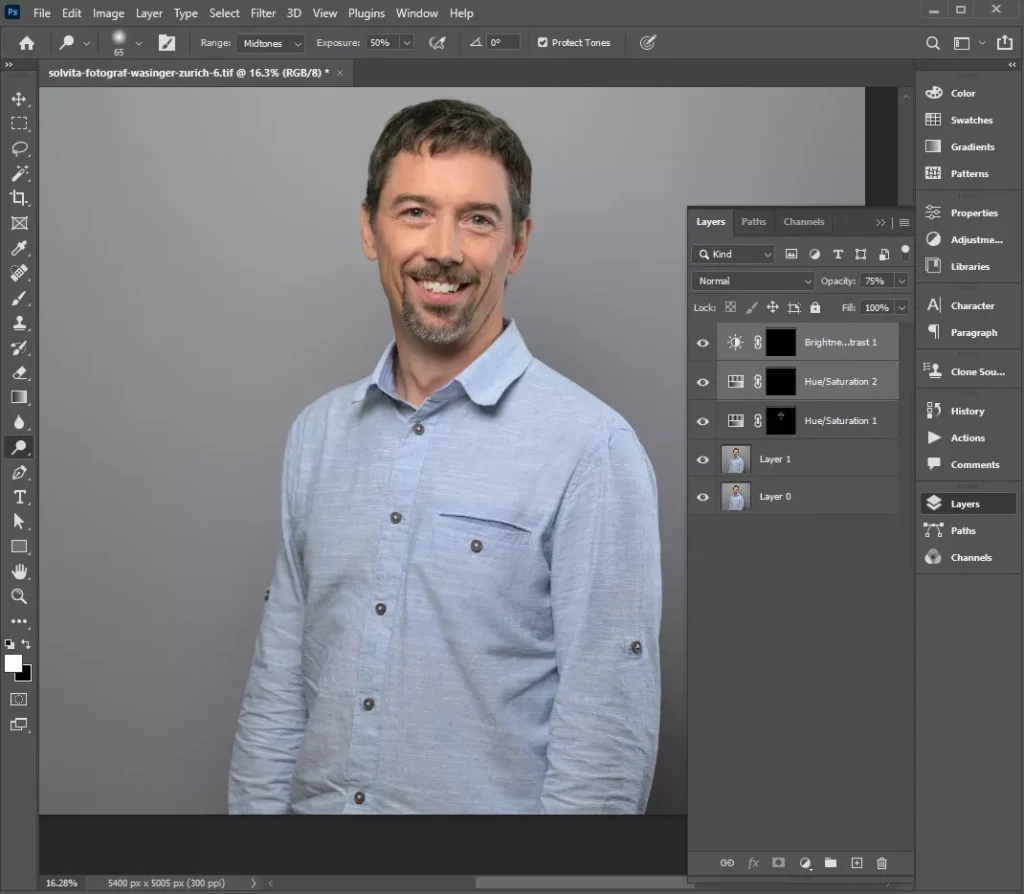Hide the Hue/Saturation 2 adjustment layer

703,382
